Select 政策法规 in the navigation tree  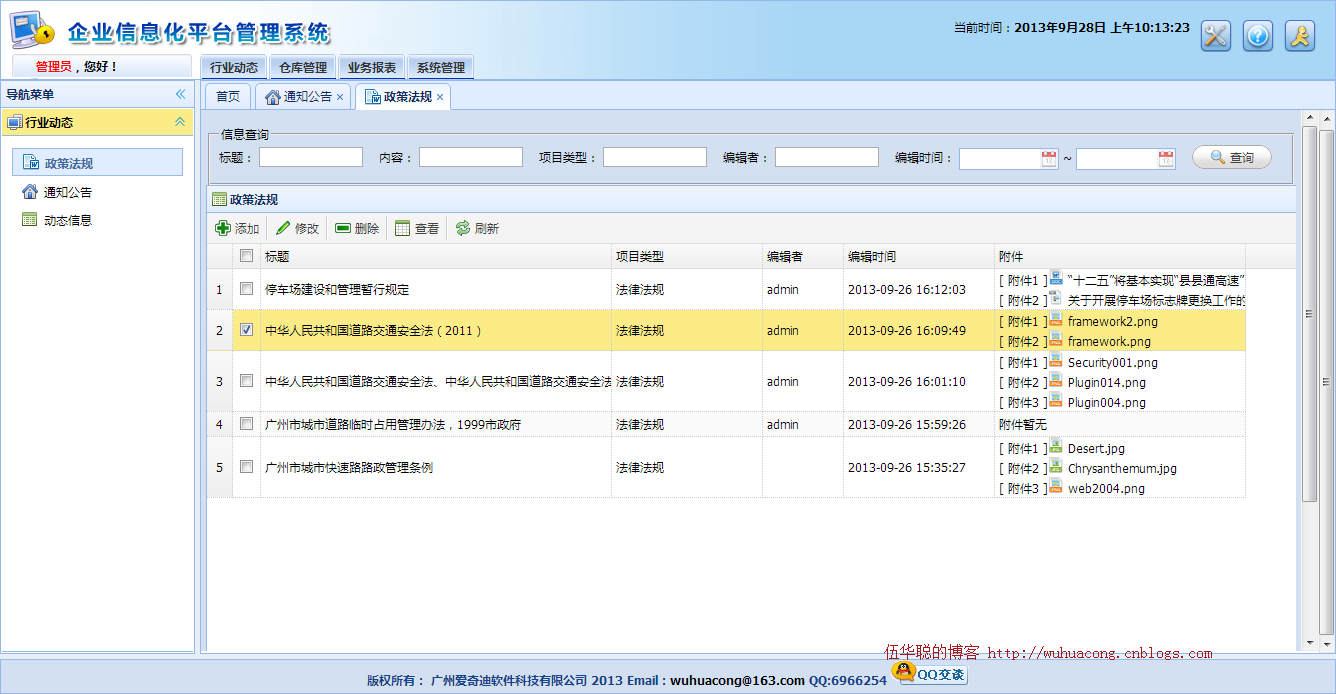pos(98,163)
